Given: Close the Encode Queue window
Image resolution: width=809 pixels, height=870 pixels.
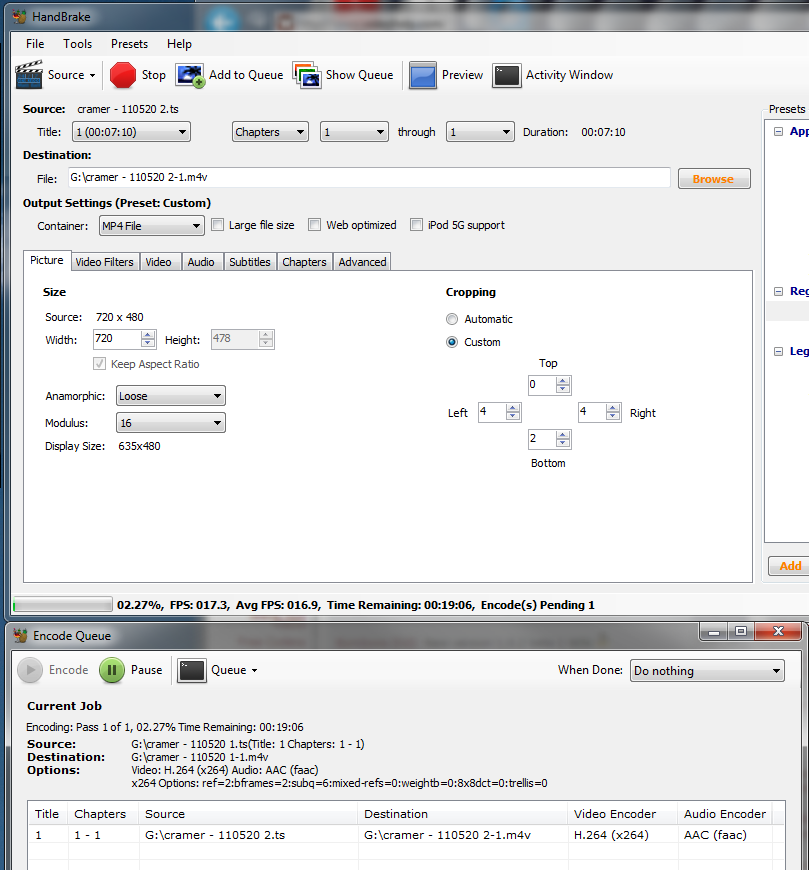Looking at the screenshot, I should click(778, 631).
